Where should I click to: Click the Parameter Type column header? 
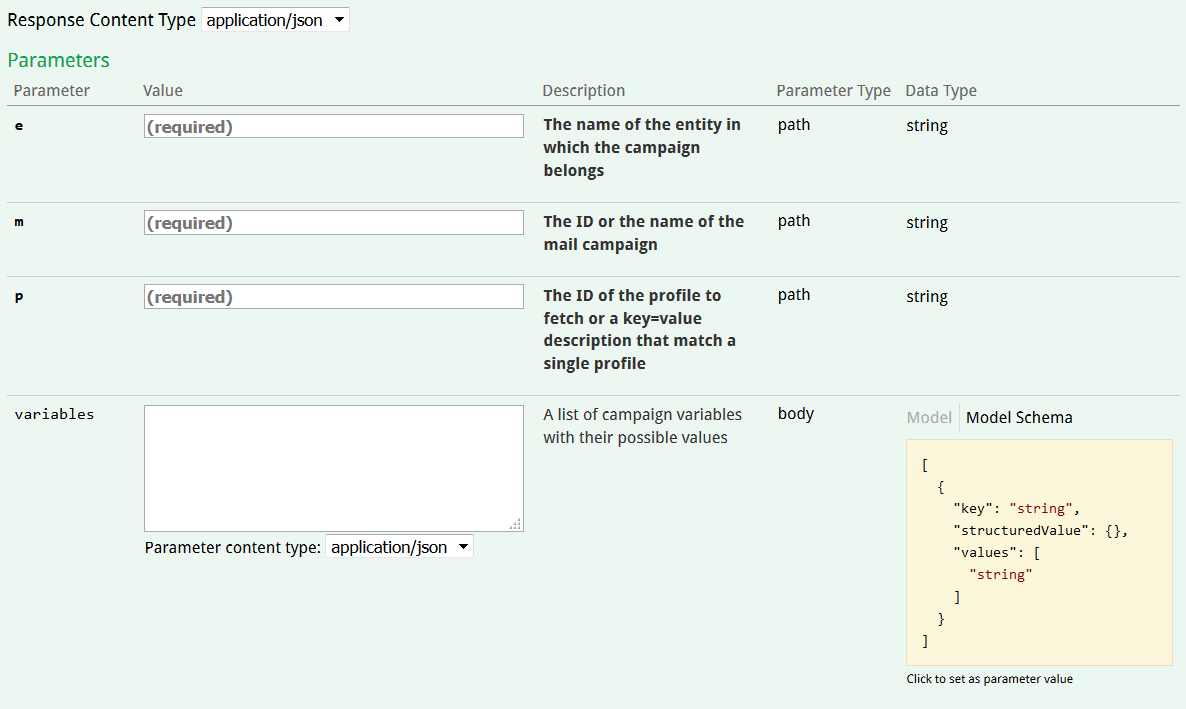point(833,90)
